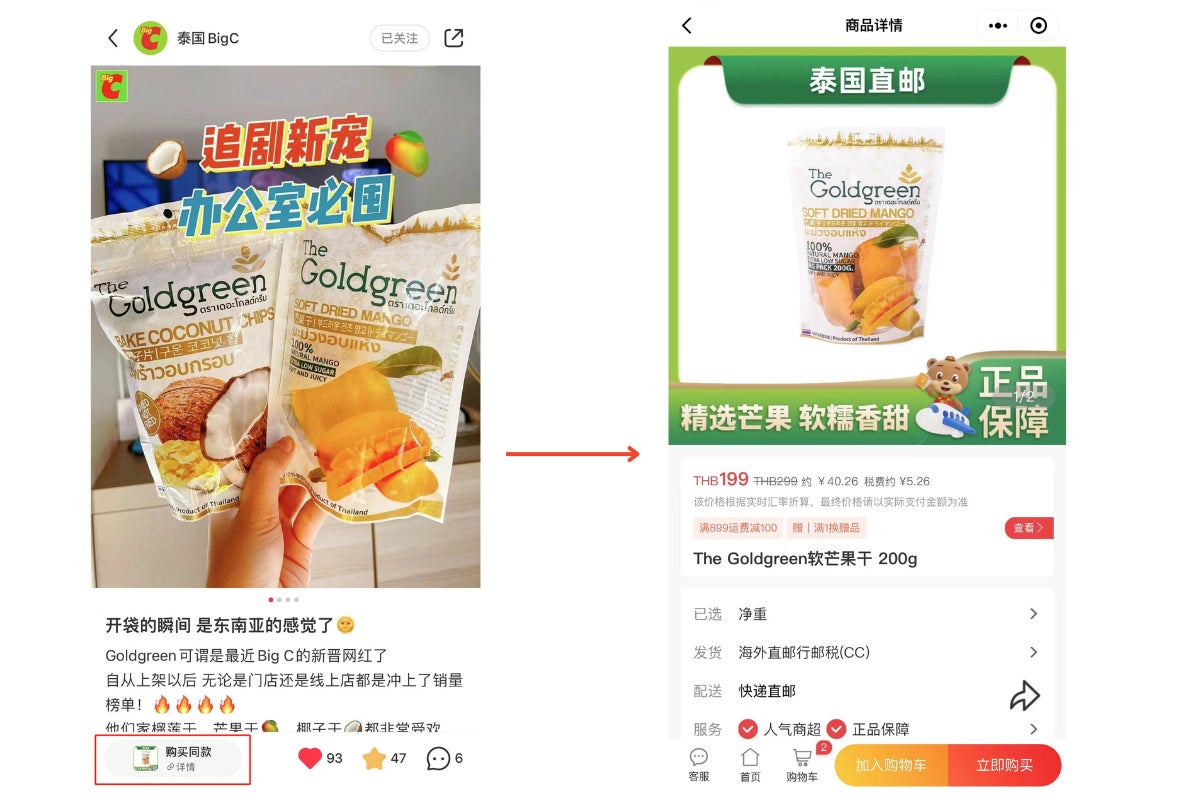Open comments via the speech bubble icon
This screenshot has width=1200, height=800.
point(438,759)
